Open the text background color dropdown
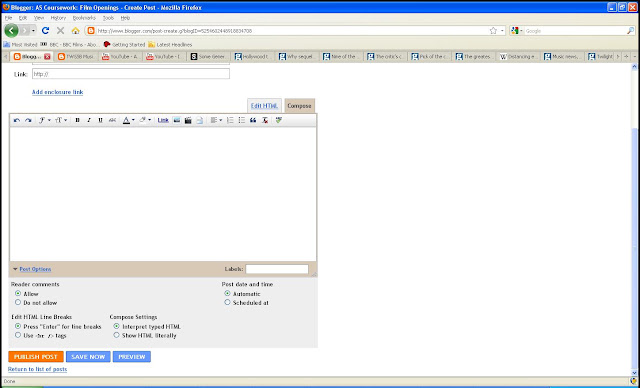 point(145,120)
